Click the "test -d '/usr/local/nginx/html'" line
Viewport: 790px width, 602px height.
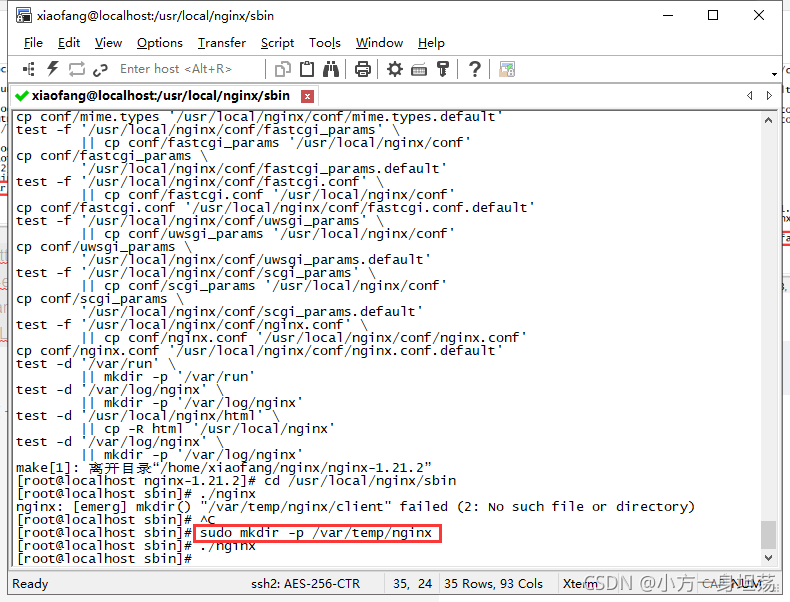click(x=147, y=416)
